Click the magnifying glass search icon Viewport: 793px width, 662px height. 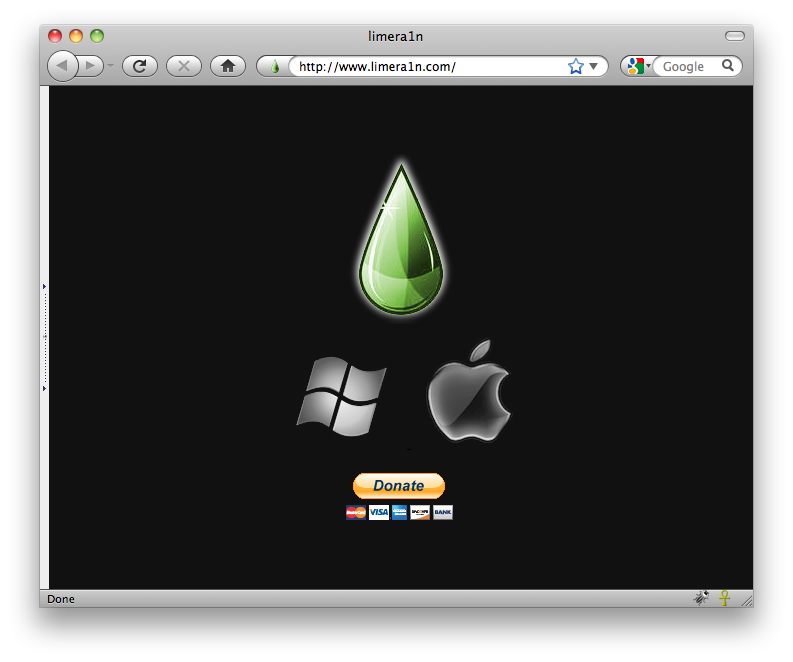(728, 66)
